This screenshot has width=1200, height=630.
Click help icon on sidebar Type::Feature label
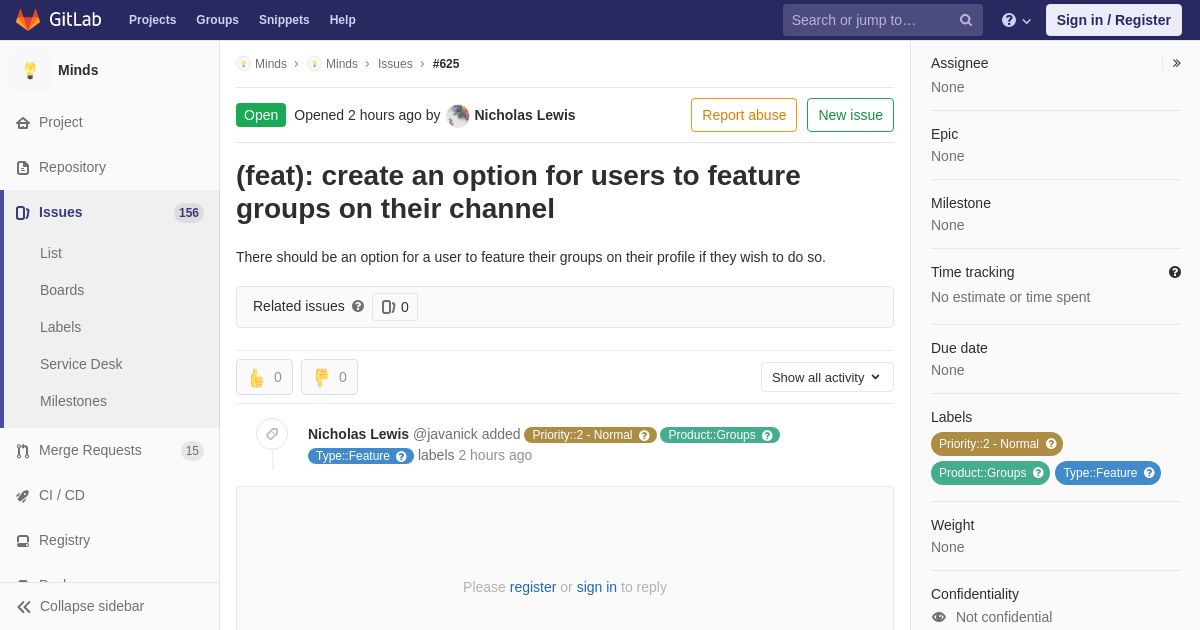[1149, 473]
